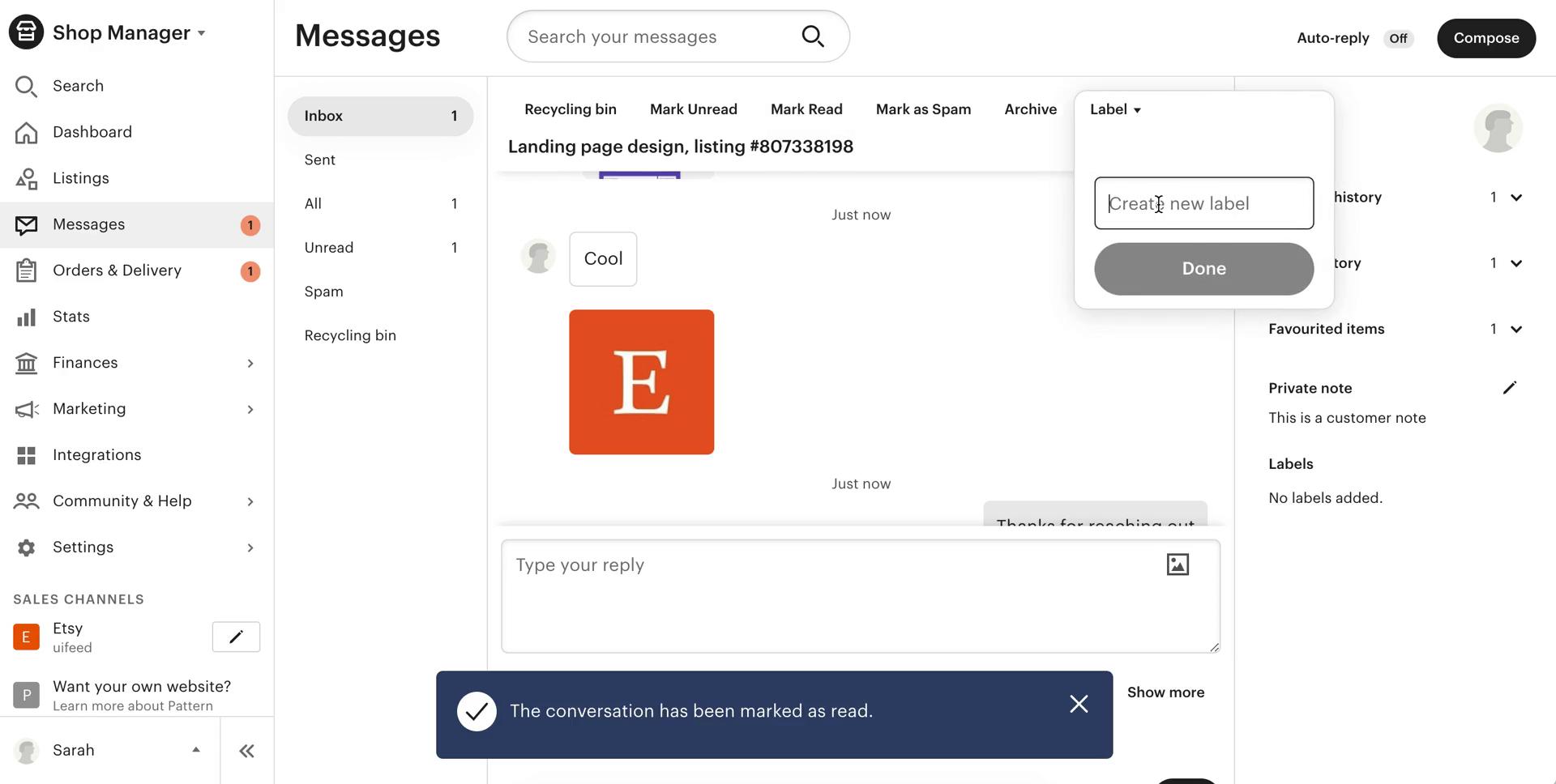Click the attach image icon

pyautogui.click(x=1178, y=565)
